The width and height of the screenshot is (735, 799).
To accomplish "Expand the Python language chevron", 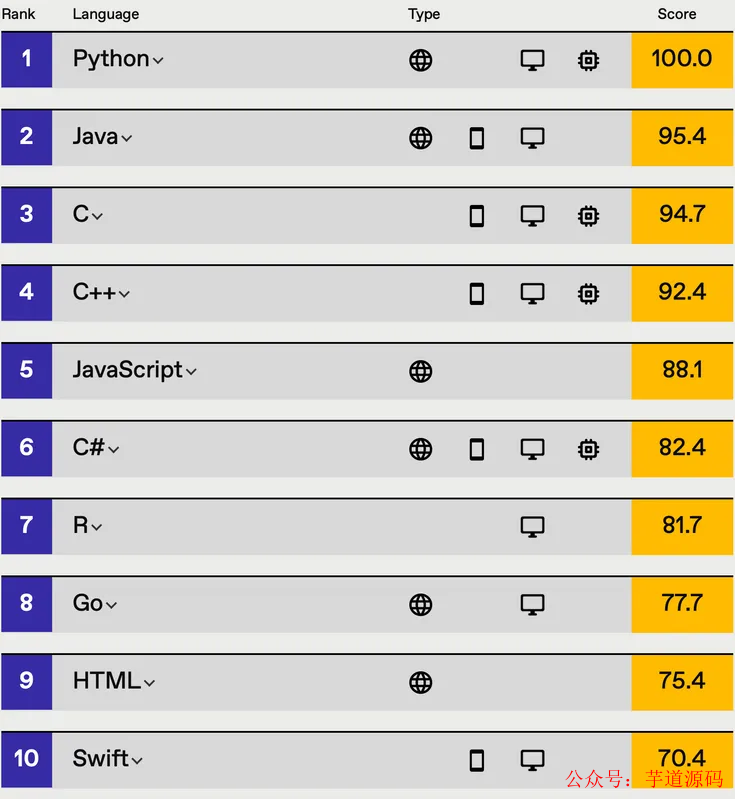I will [x=158, y=61].
